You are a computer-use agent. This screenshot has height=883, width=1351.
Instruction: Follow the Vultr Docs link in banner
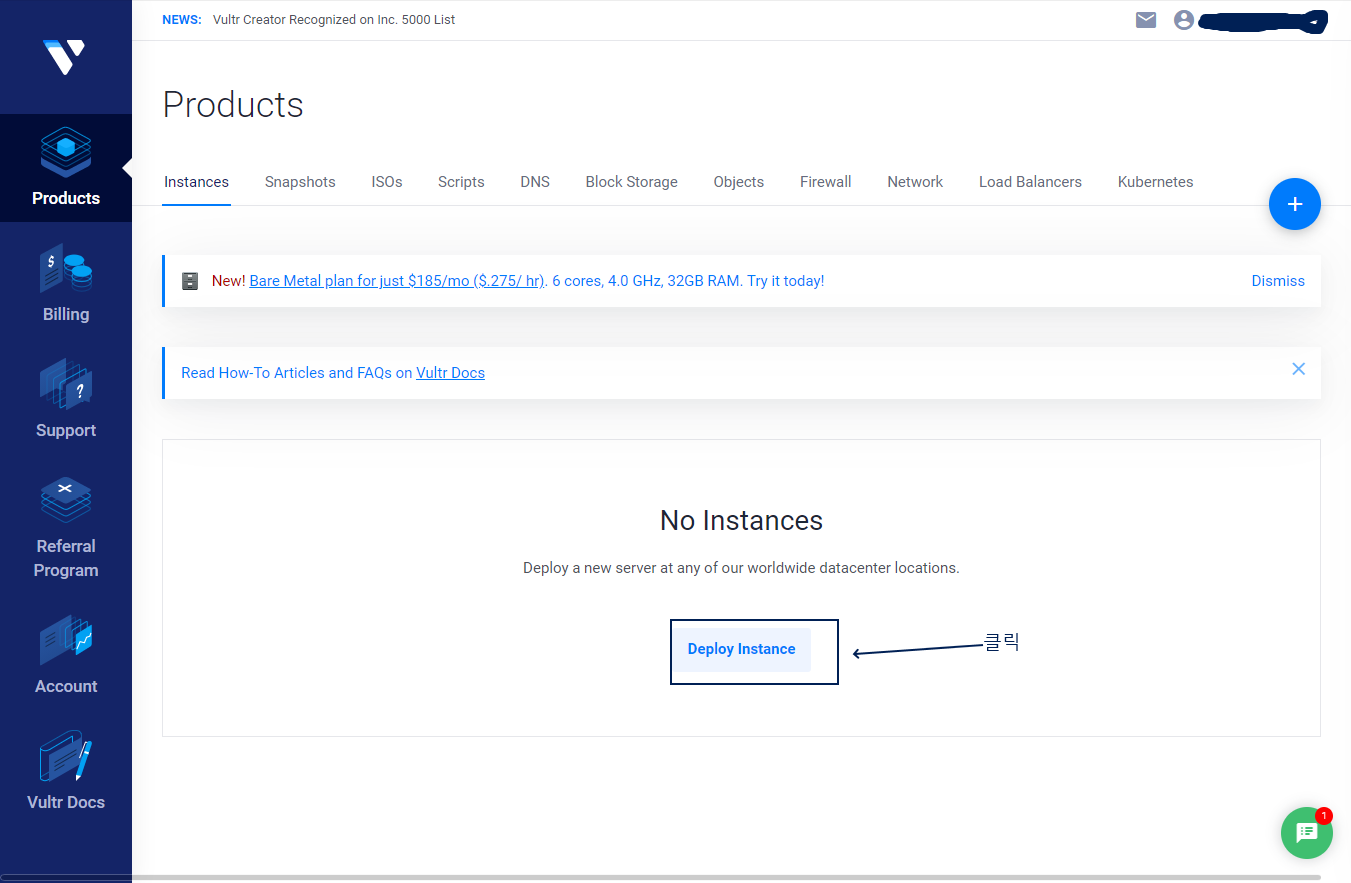[450, 373]
